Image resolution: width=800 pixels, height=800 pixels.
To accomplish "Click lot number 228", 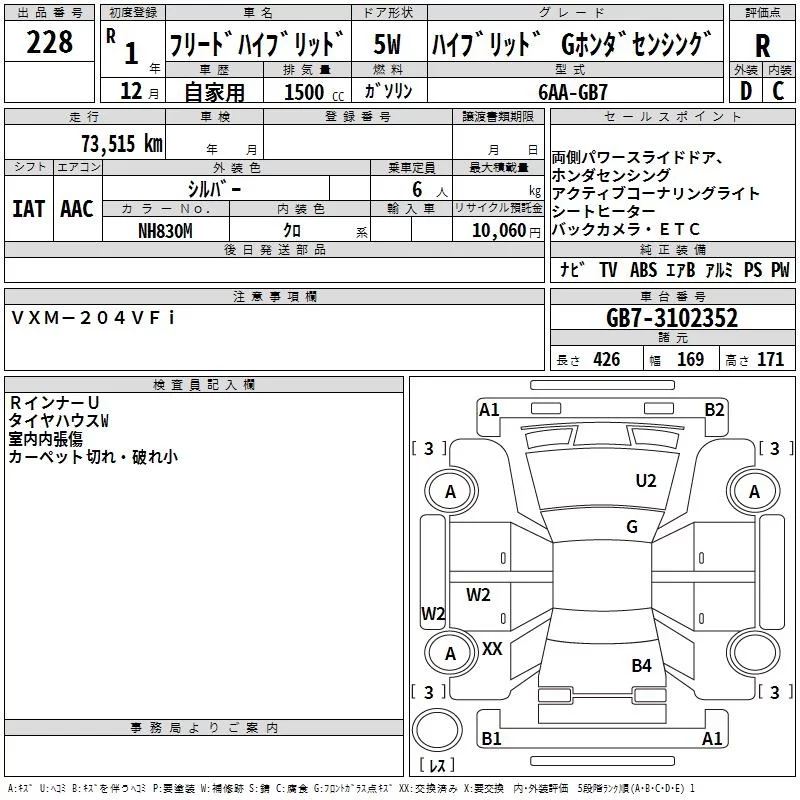I will click(x=50, y=42).
